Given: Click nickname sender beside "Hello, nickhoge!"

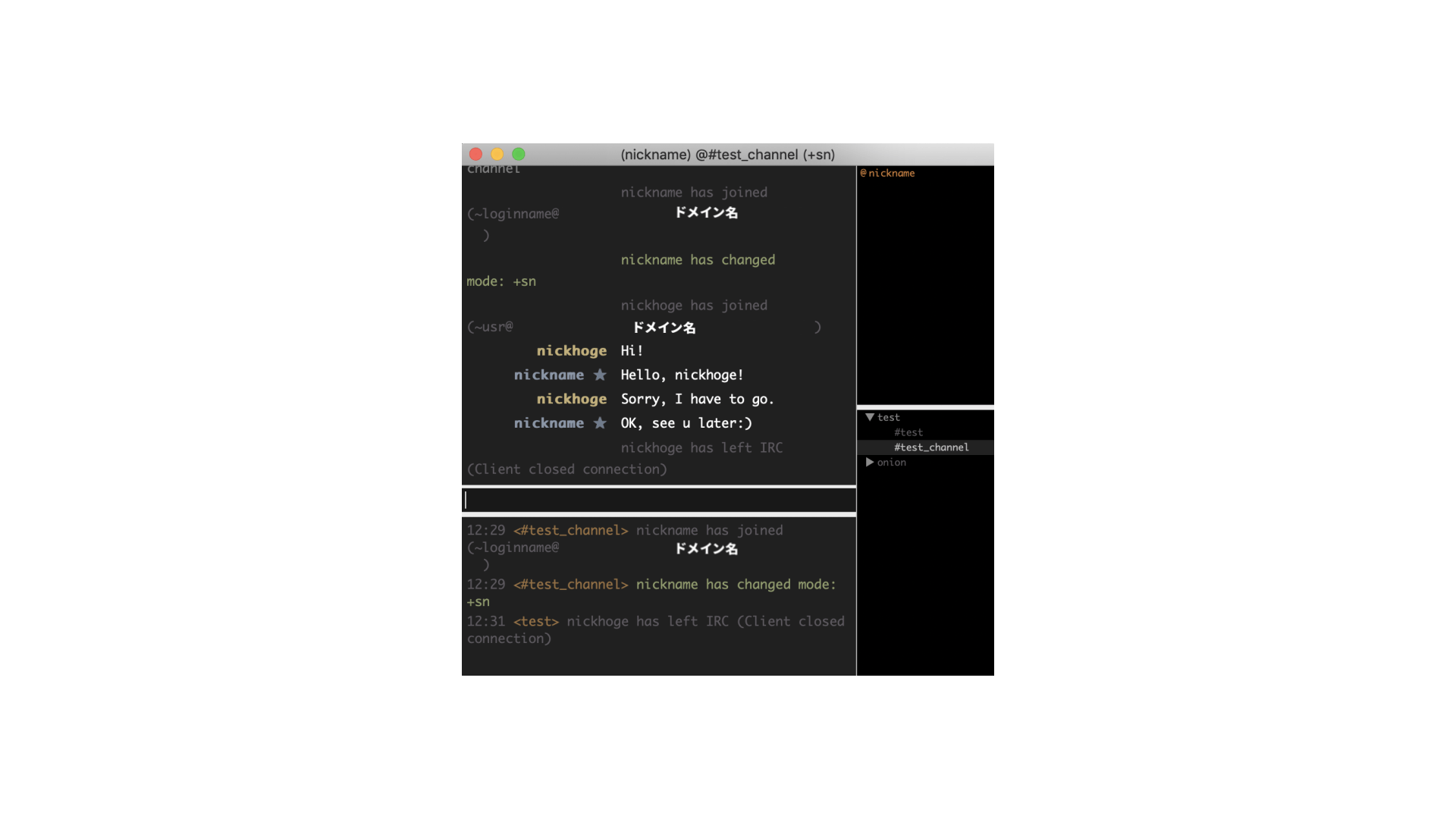Looking at the screenshot, I should tap(548, 375).
